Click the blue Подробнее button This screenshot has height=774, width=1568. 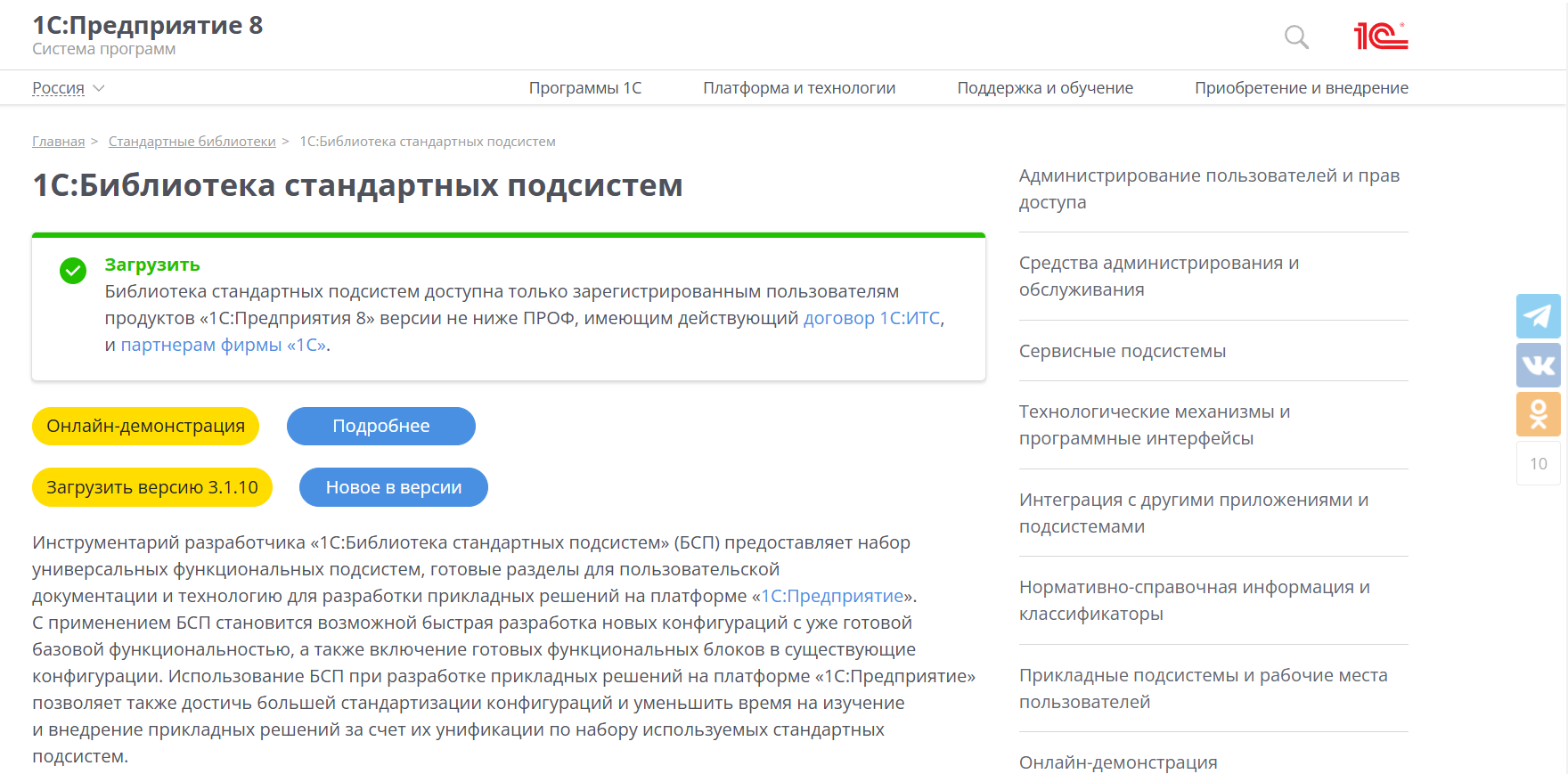(x=381, y=426)
